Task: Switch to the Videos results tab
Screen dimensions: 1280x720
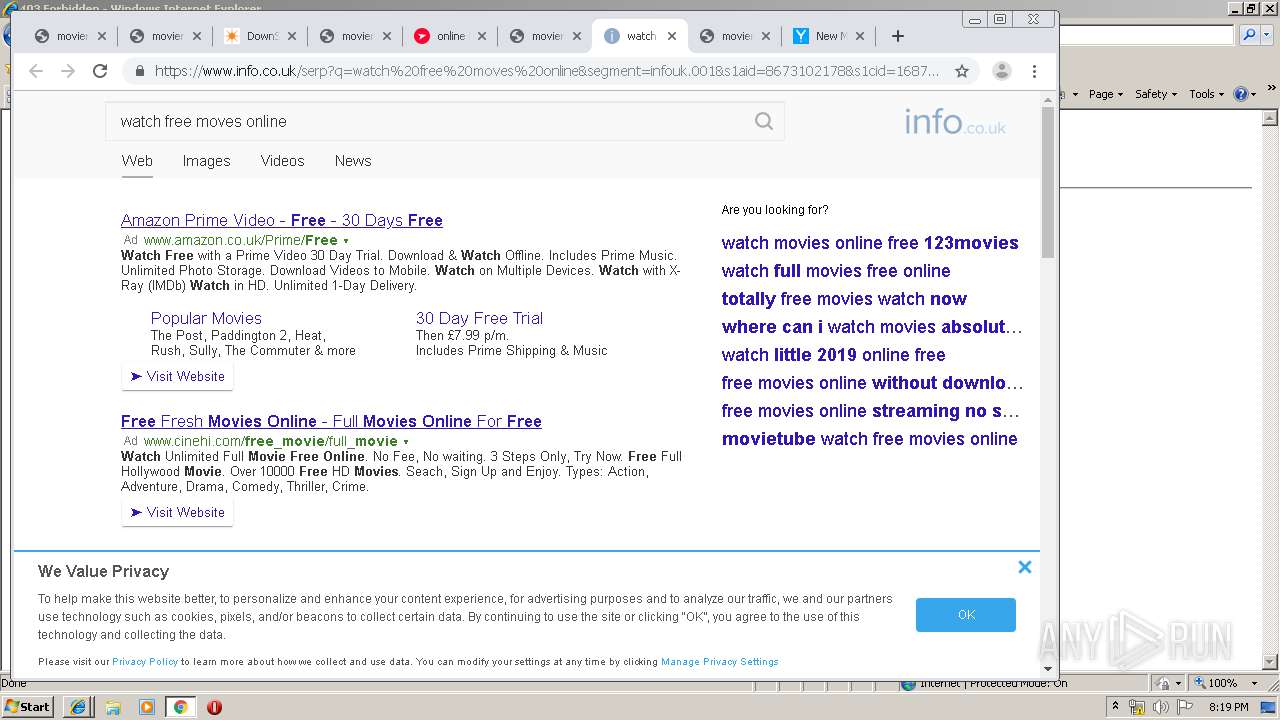Action: (282, 161)
